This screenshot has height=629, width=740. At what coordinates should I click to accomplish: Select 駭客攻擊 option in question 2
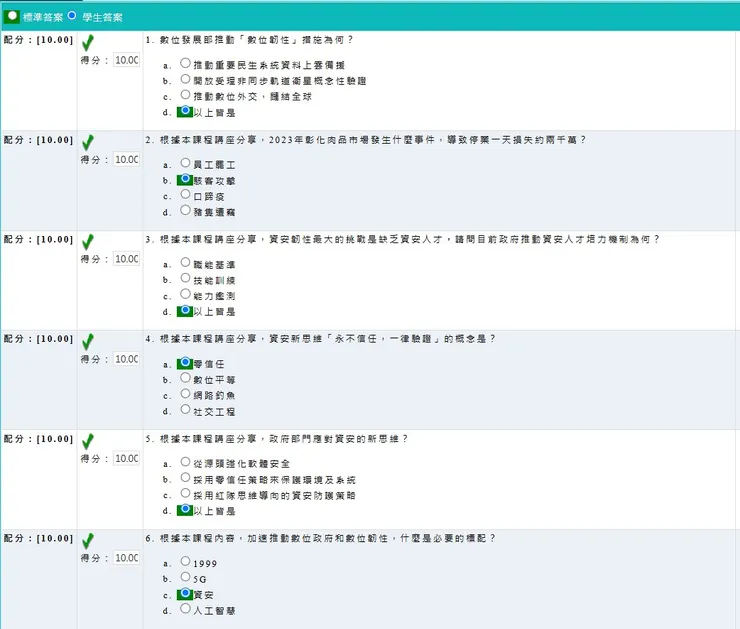(x=185, y=178)
